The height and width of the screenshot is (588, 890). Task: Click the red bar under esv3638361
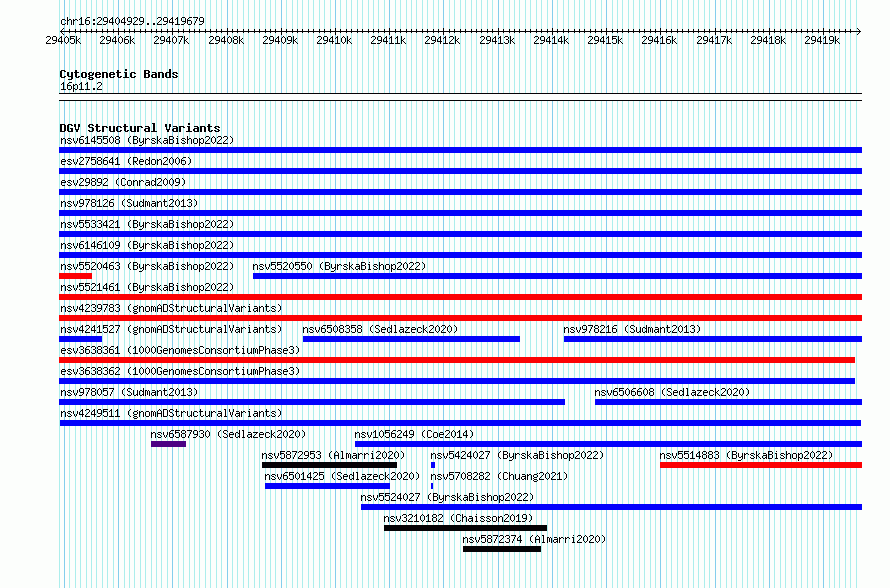[457, 360]
